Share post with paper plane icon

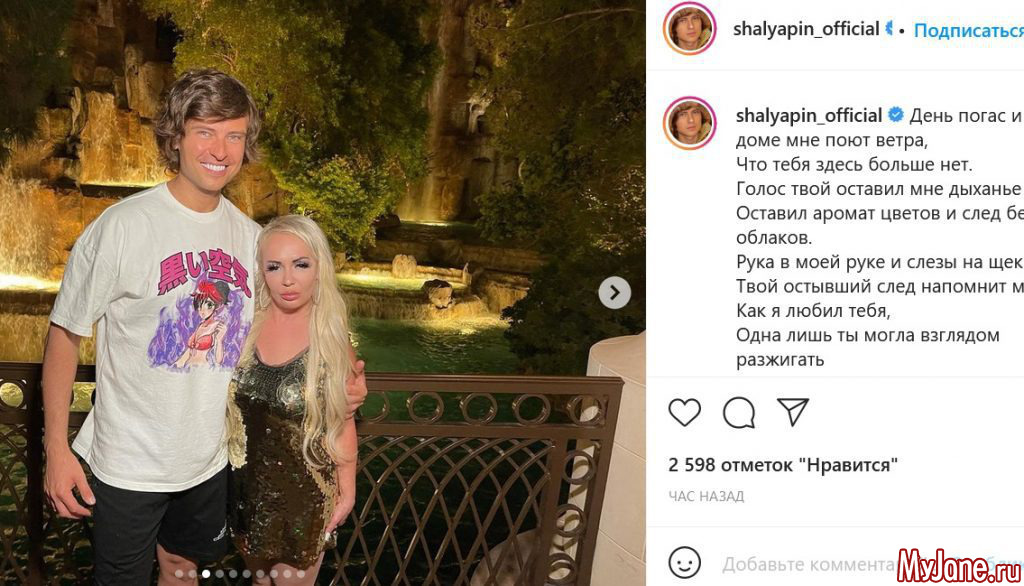[793, 412]
